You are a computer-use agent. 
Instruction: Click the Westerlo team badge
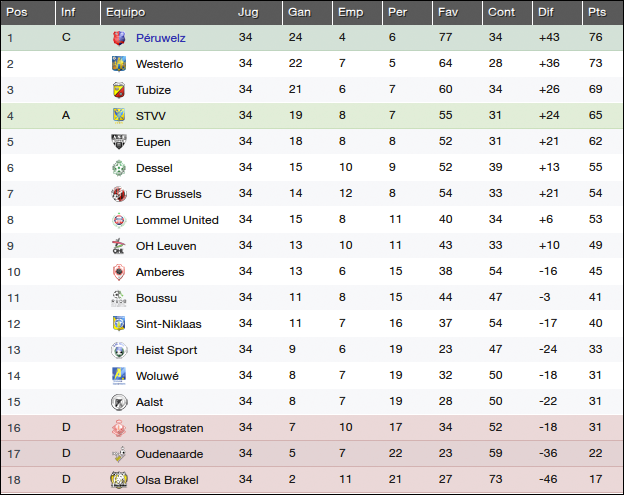tap(119, 64)
